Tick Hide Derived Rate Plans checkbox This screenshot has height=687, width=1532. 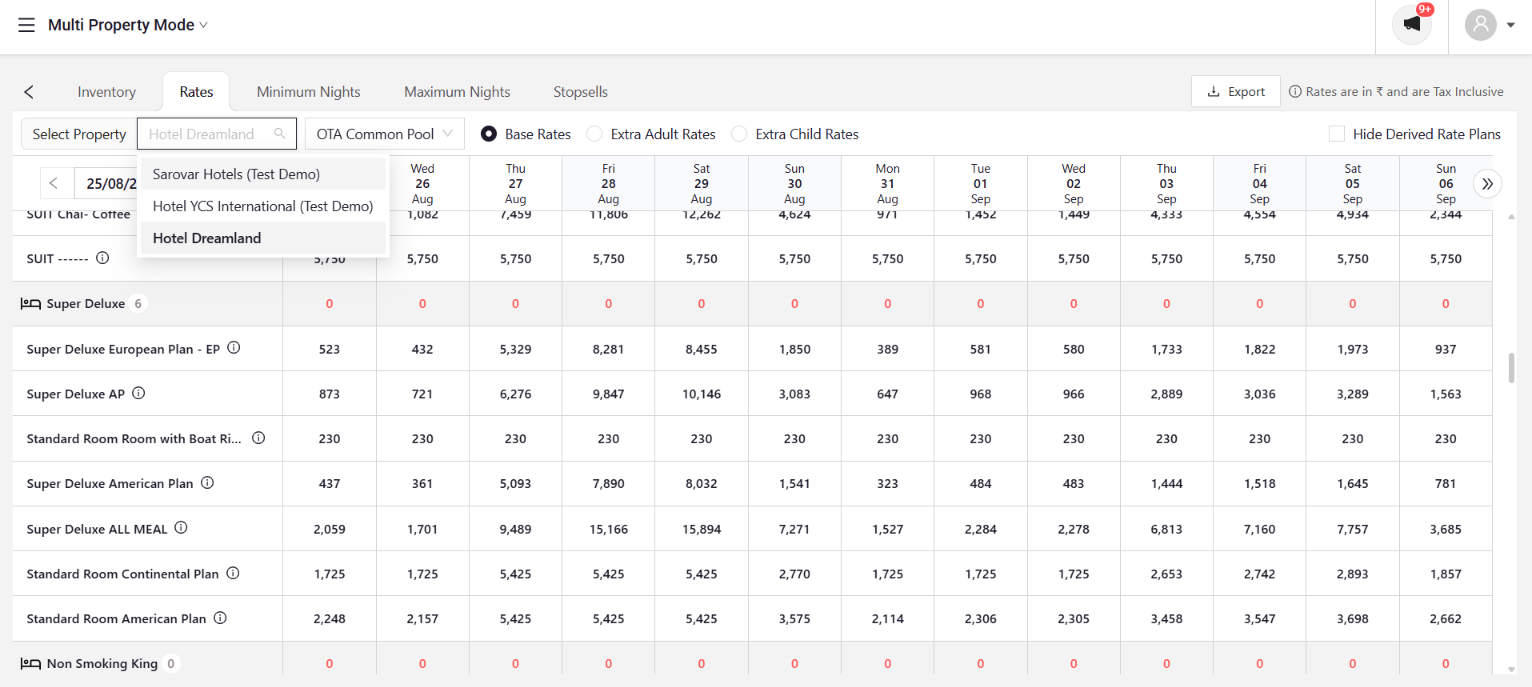pyautogui.click(x=1336, y=134)
